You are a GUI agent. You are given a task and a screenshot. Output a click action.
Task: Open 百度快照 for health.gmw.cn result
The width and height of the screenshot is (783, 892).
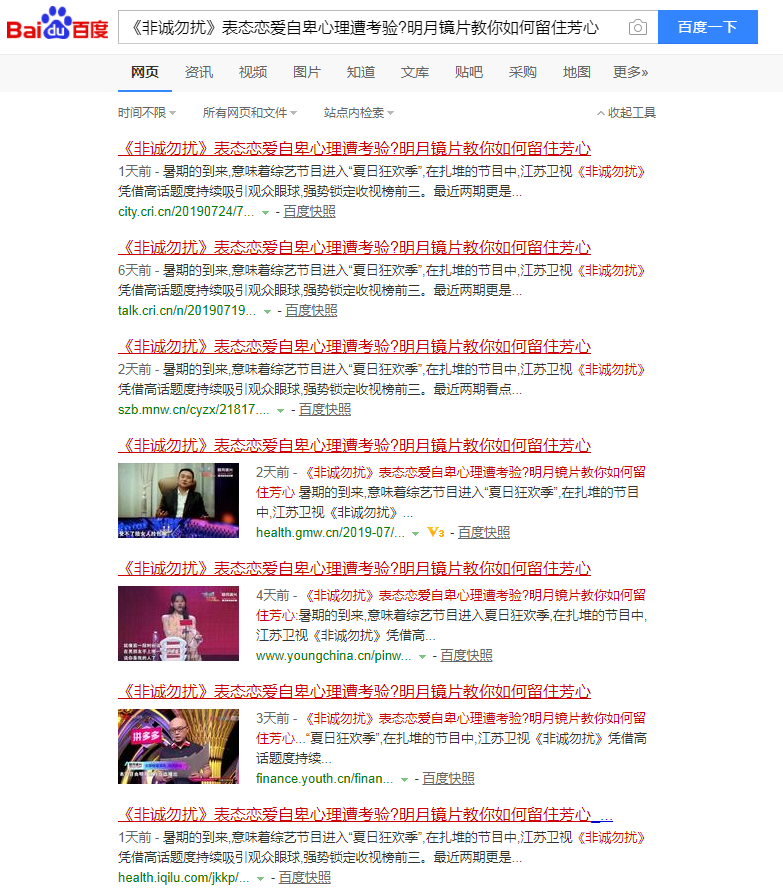click(x=484, y=532)
